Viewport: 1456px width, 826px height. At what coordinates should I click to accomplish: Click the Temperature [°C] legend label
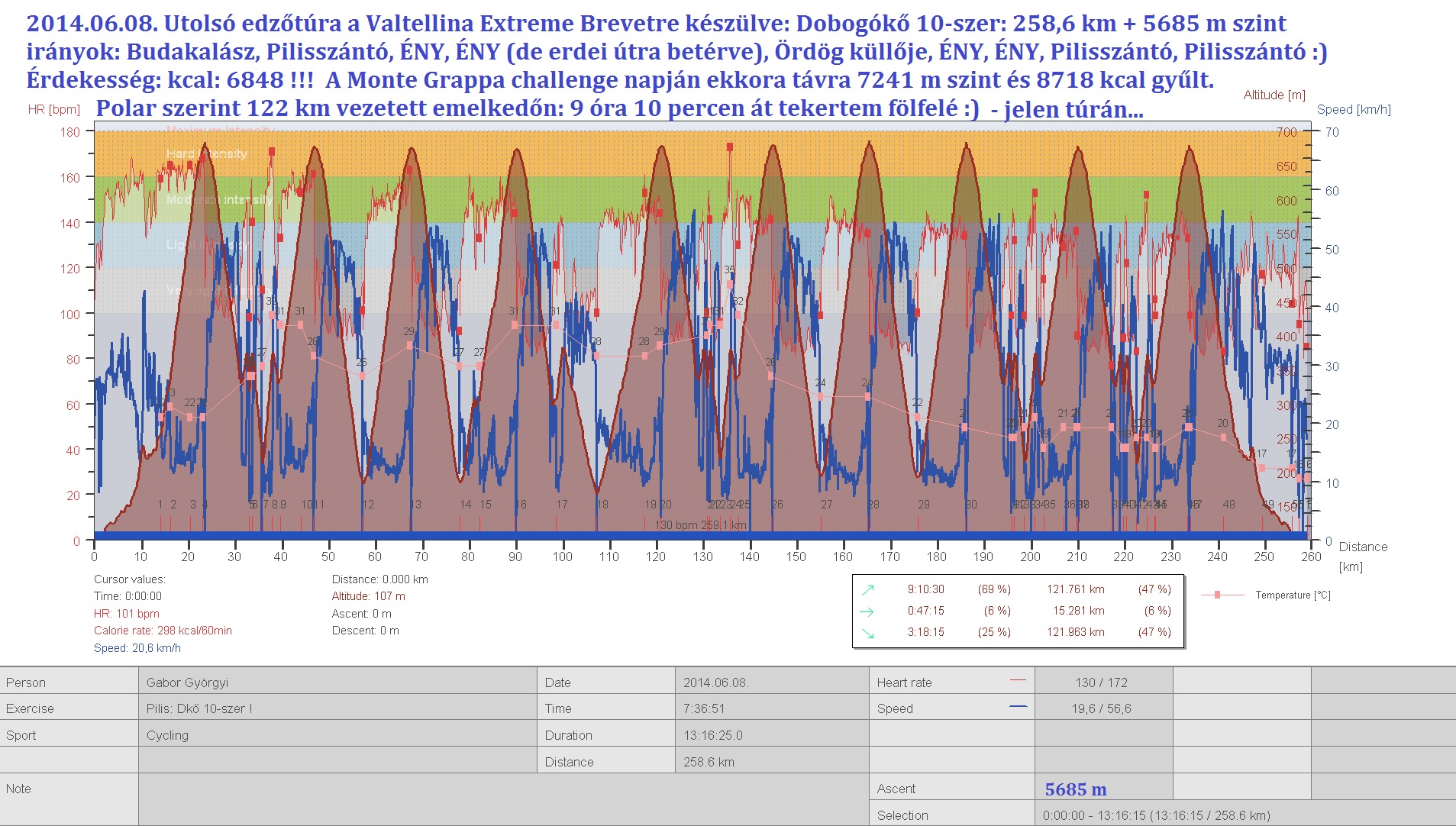(1293, 595)
